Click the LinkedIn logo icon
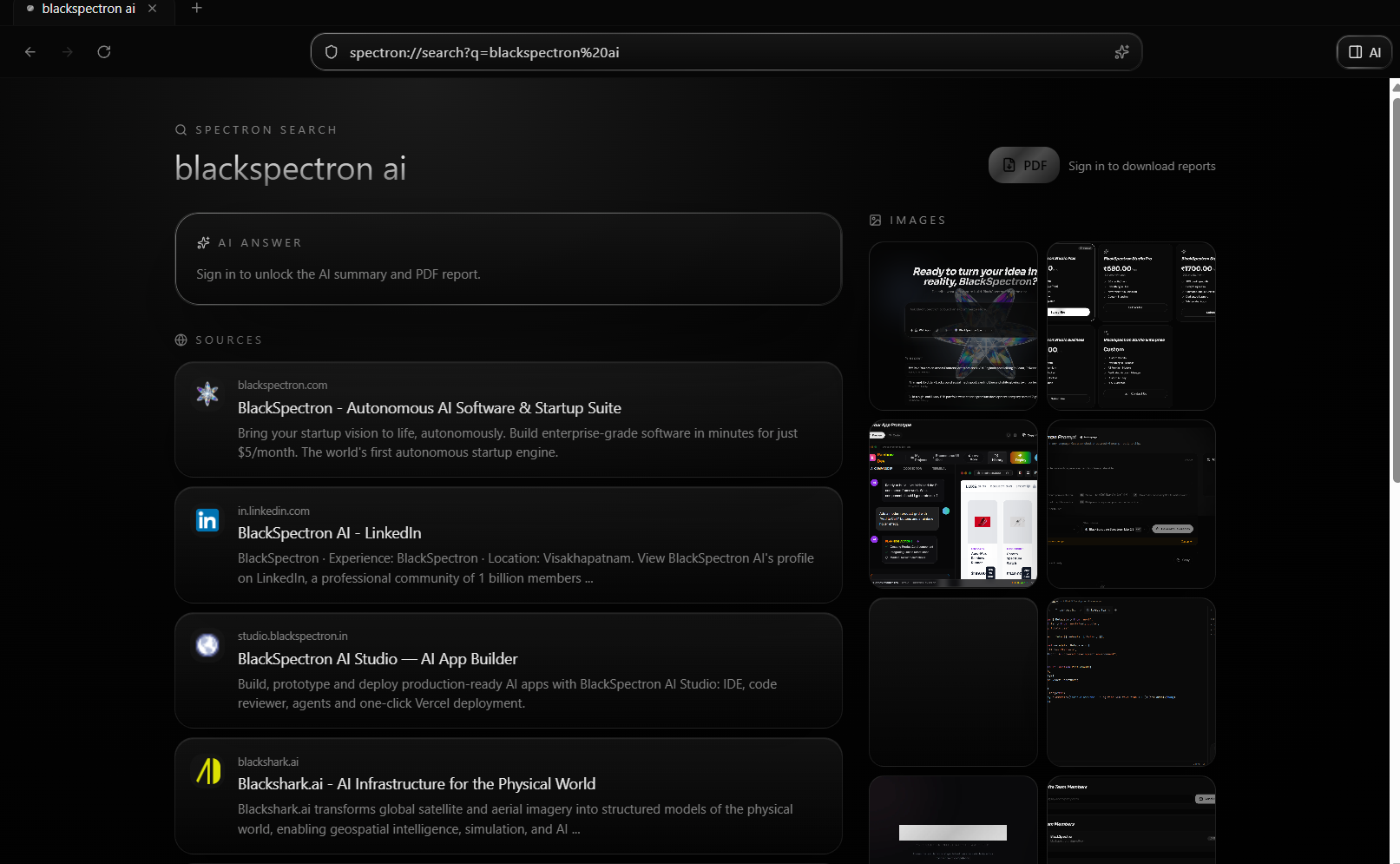 [x=207, y=520]
